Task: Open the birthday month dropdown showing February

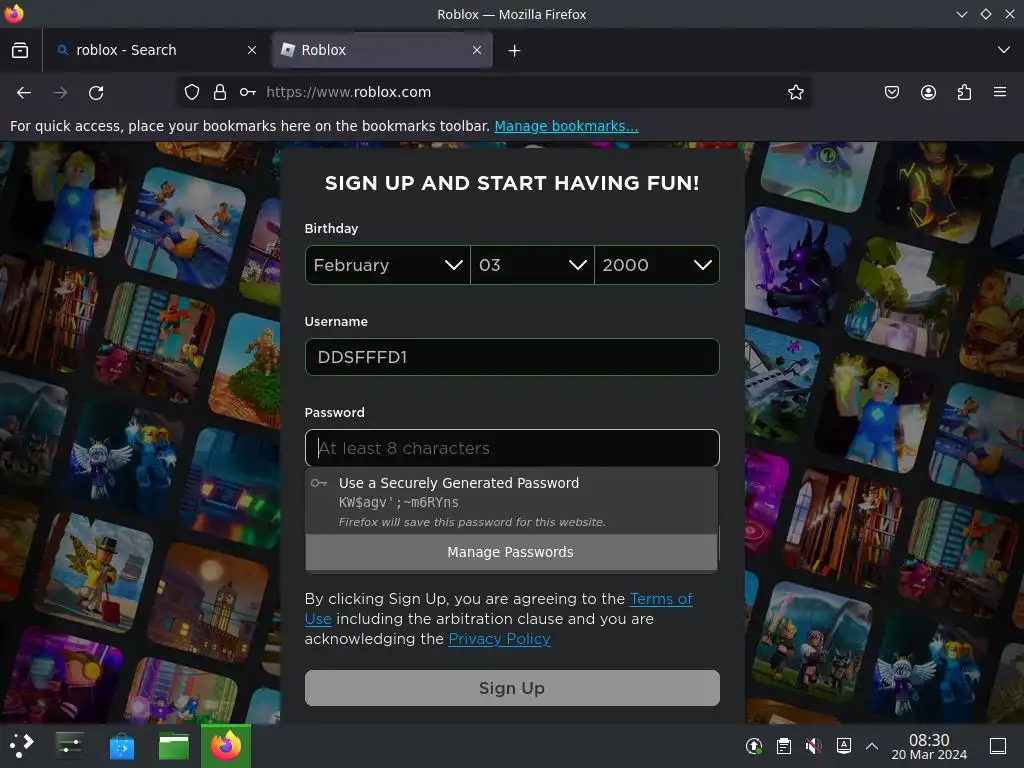Action: pyautogui.click(x=387, y=265)
